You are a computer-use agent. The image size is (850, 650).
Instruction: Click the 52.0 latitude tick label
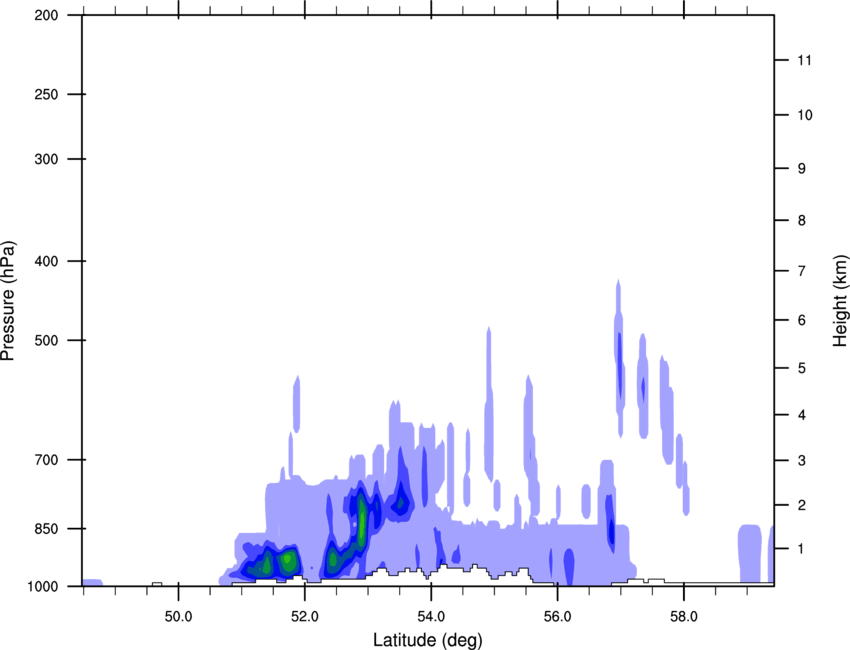[x=305, y=617]
